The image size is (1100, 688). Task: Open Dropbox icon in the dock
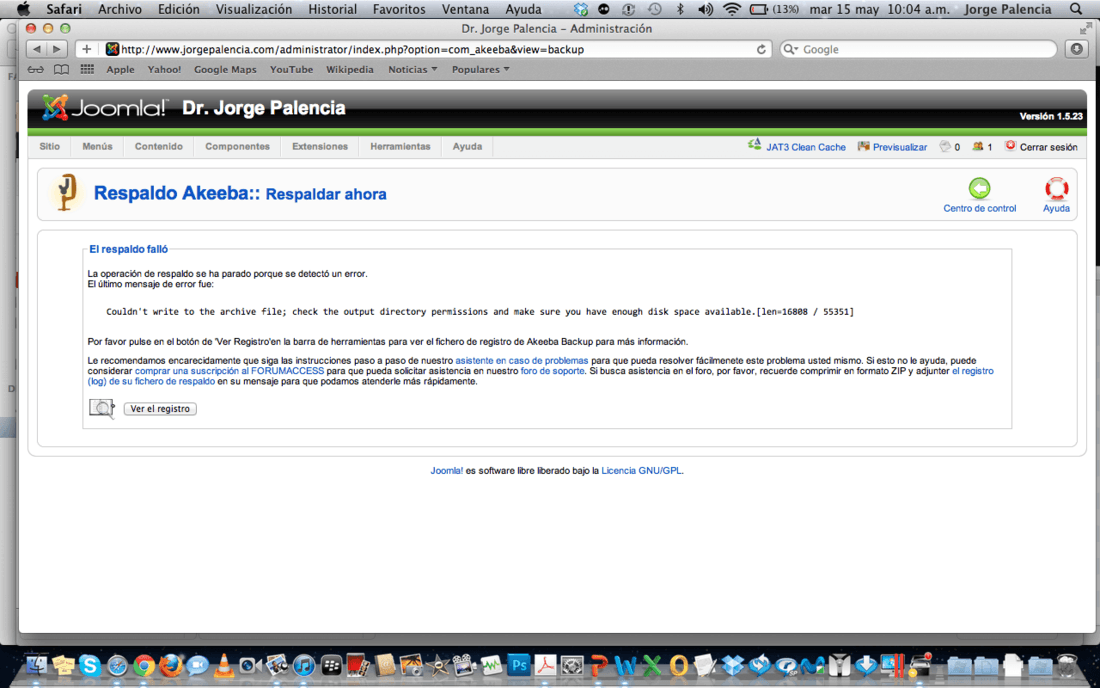[733, 665]
